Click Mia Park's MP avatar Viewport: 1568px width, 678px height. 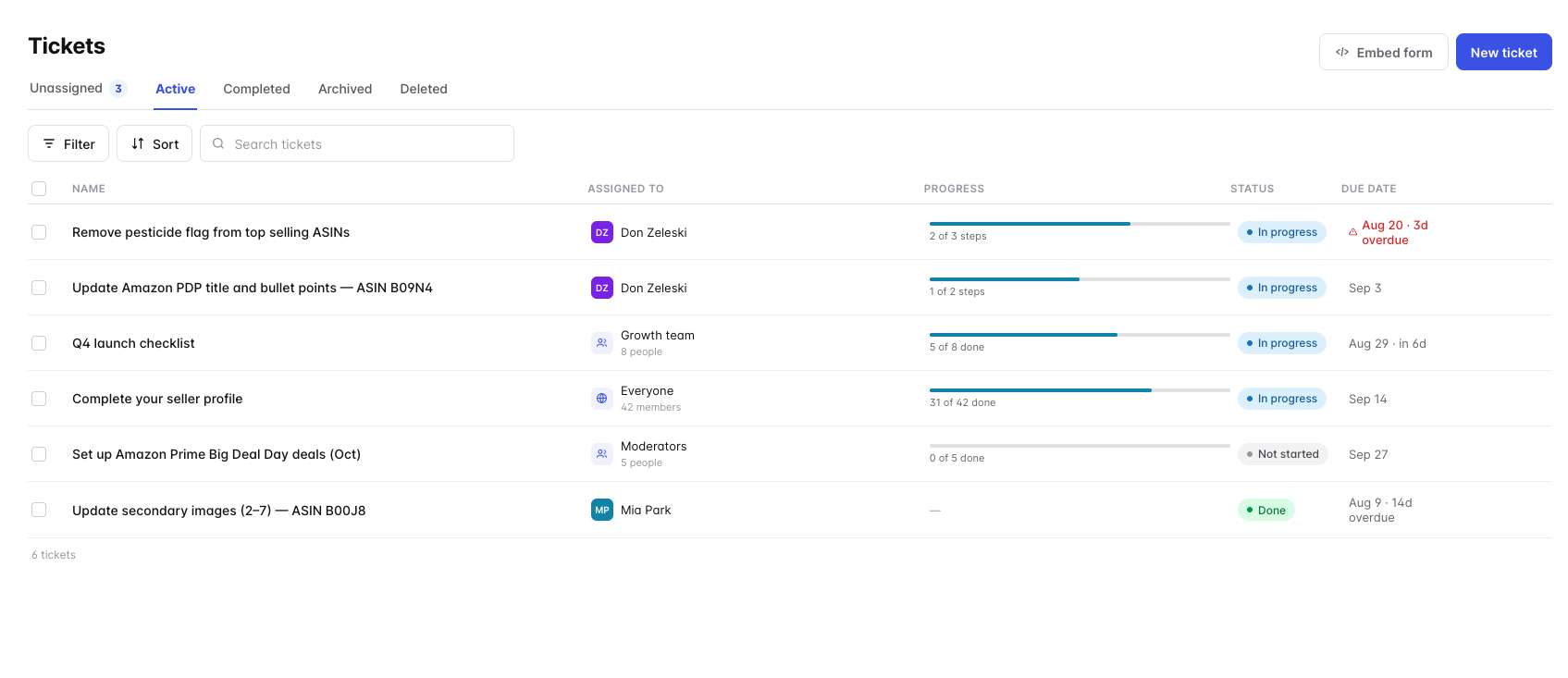coord(602,510)
